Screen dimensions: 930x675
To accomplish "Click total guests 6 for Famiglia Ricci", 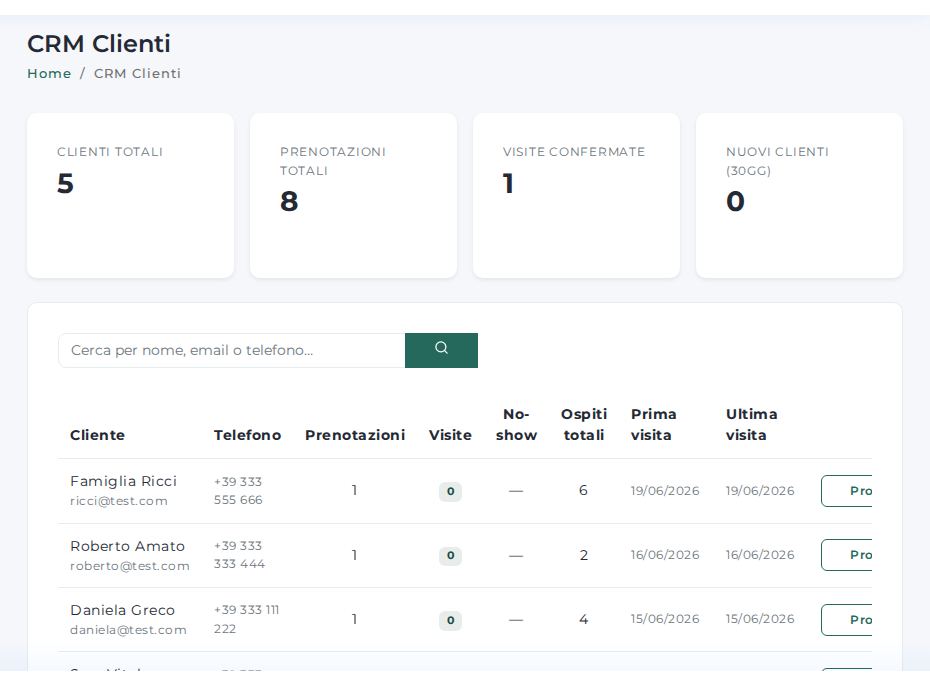I will [583, 490].
